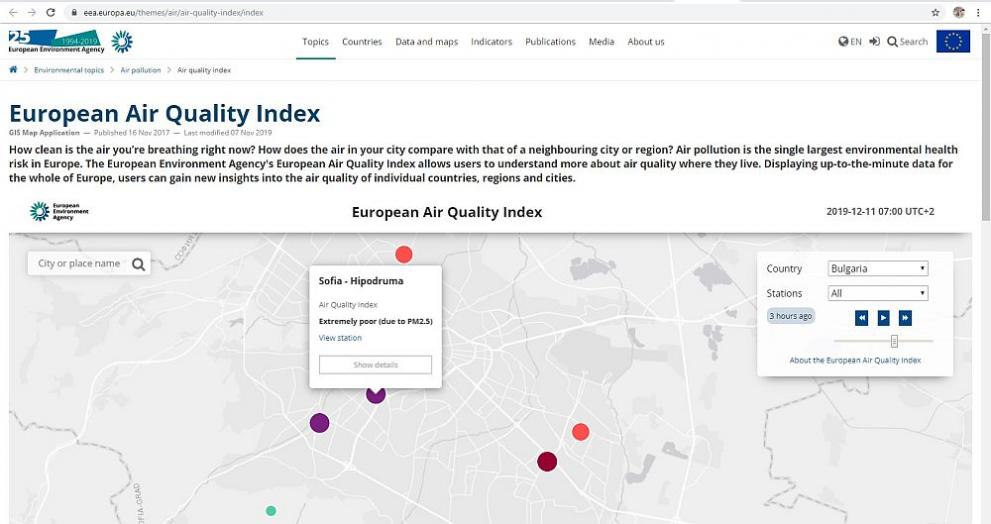Click the Show details button

point(375,365)
